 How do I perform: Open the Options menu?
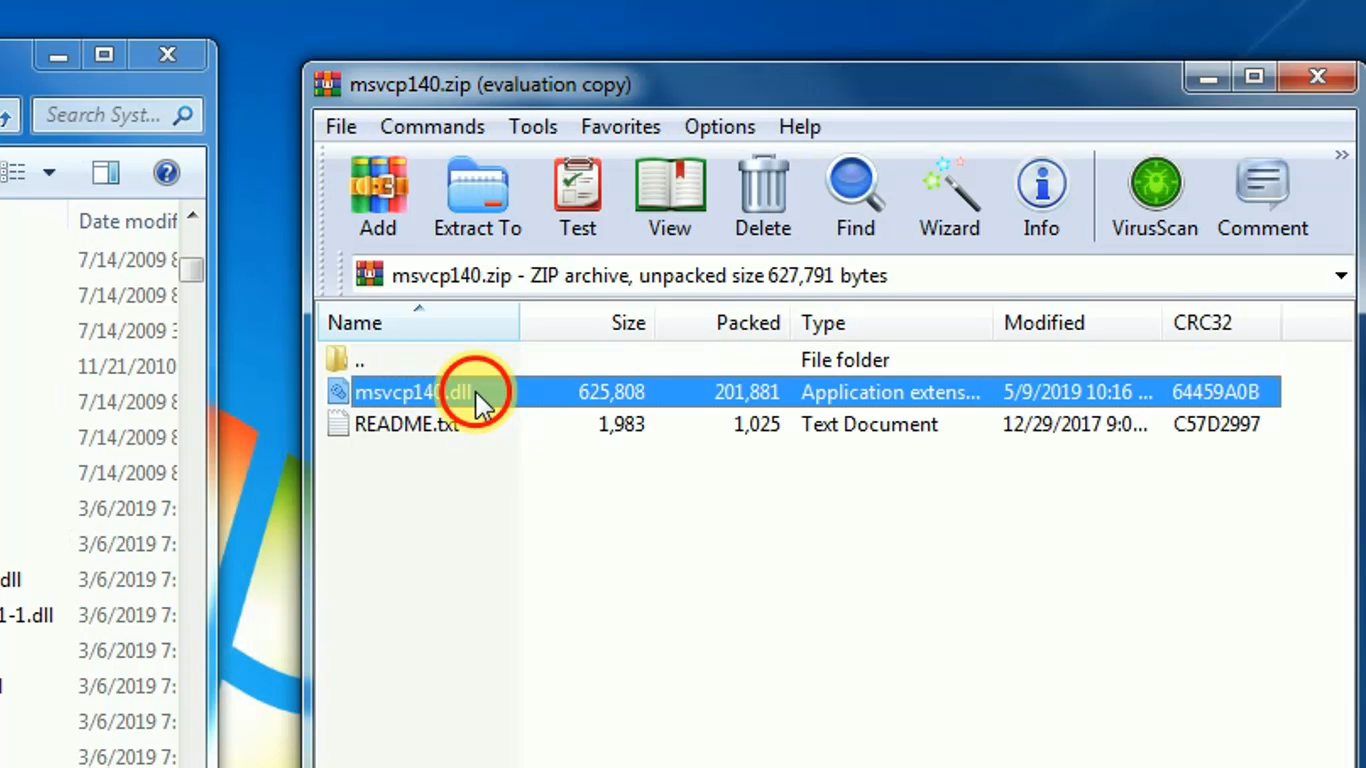(720, 127)
